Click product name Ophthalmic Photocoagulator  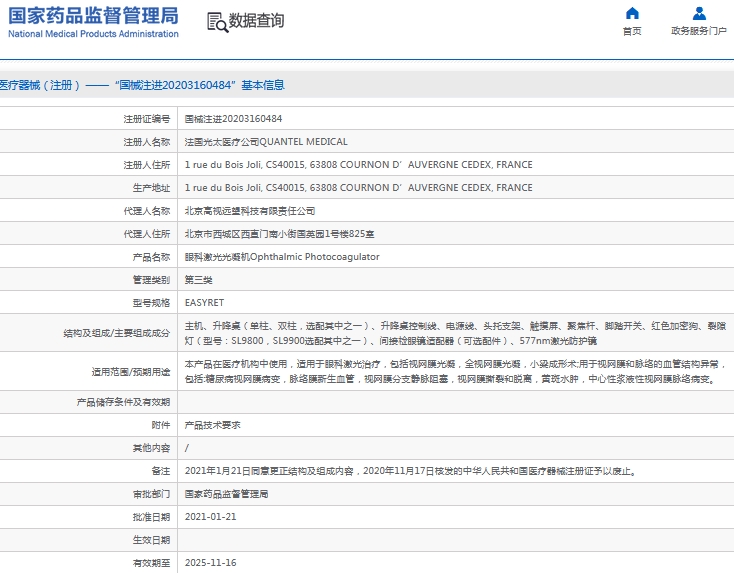click(x=282, y=257)
